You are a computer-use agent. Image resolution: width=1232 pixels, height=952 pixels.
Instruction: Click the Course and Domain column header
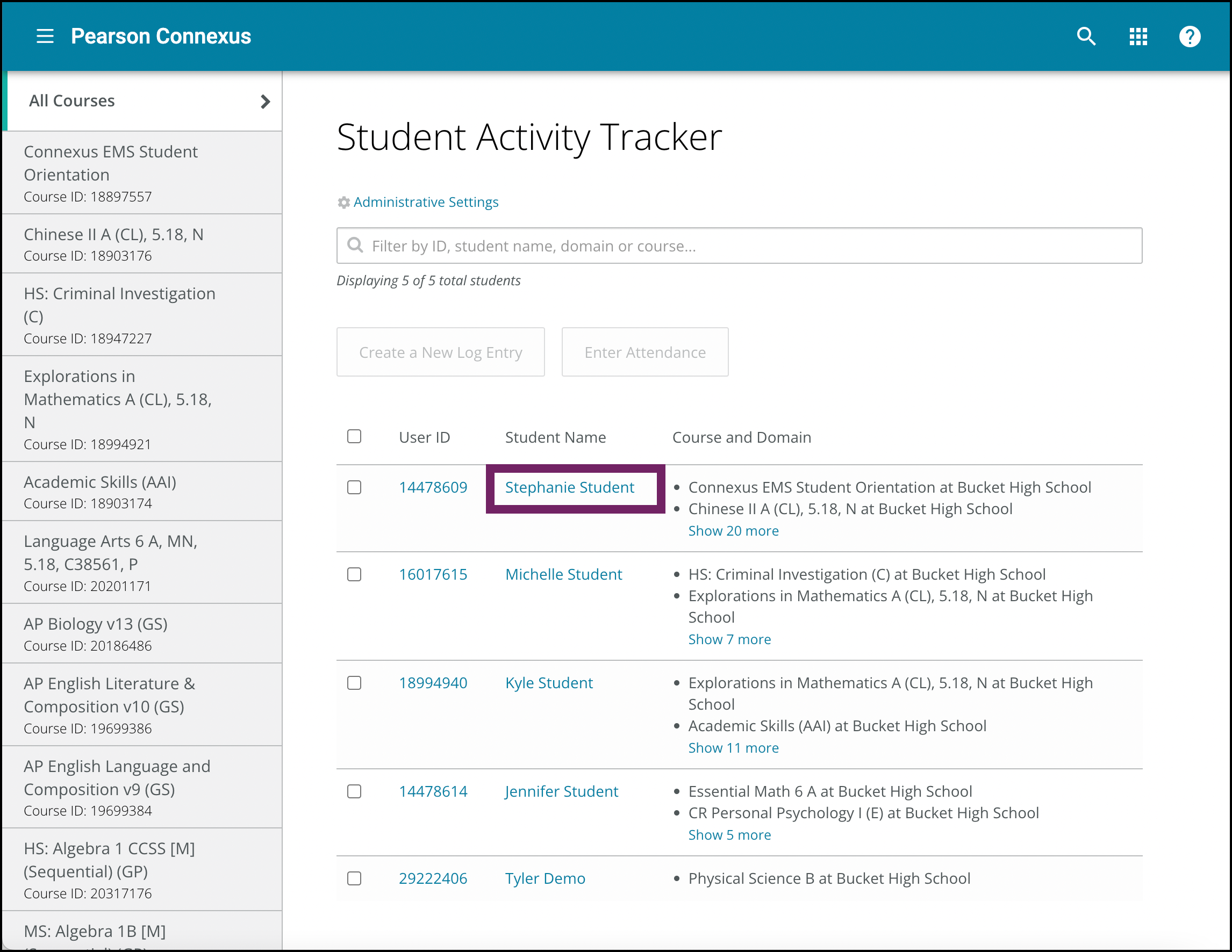tap(741, 437)
